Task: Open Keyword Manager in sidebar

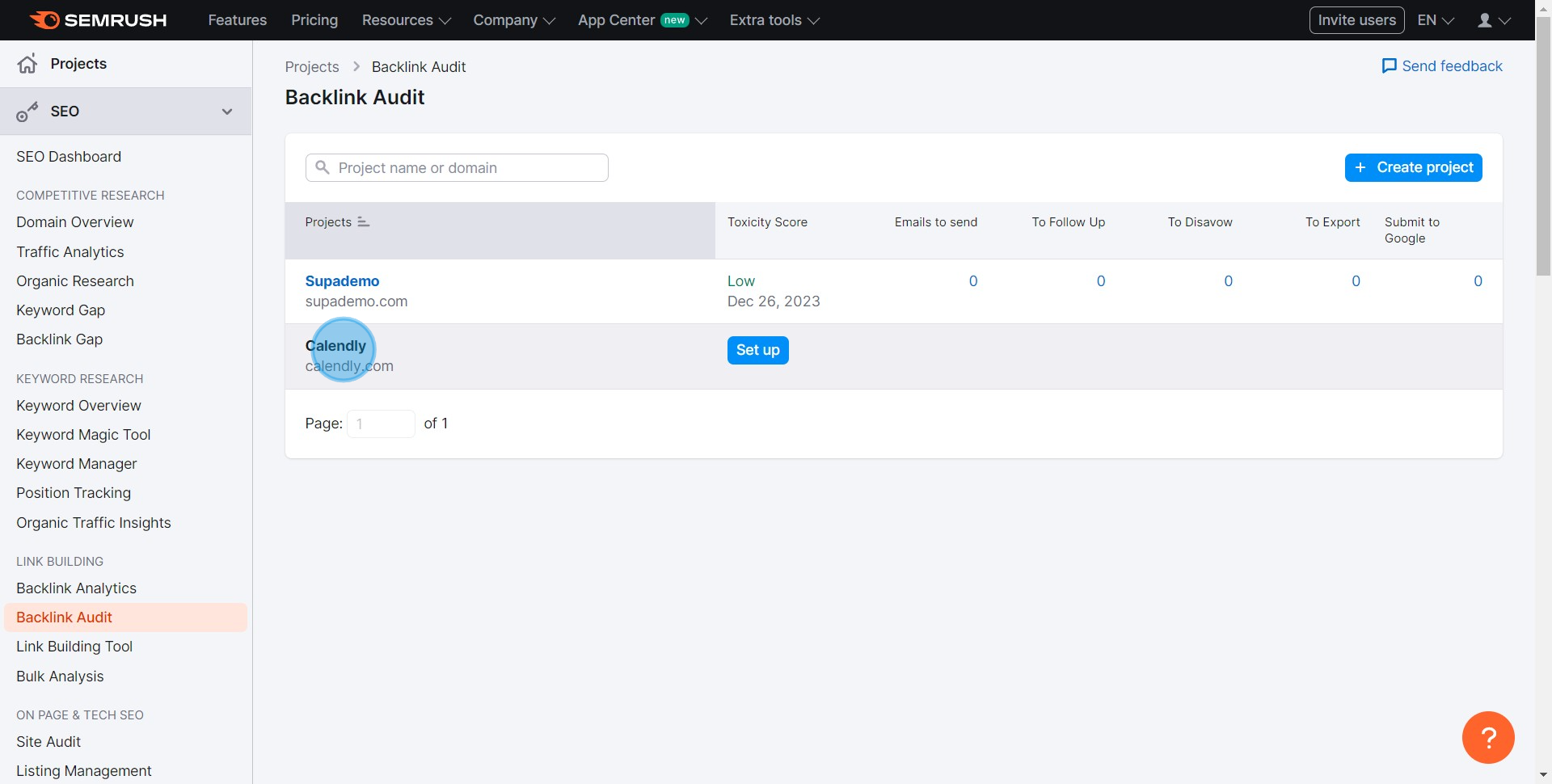Action: click(77, 464)
